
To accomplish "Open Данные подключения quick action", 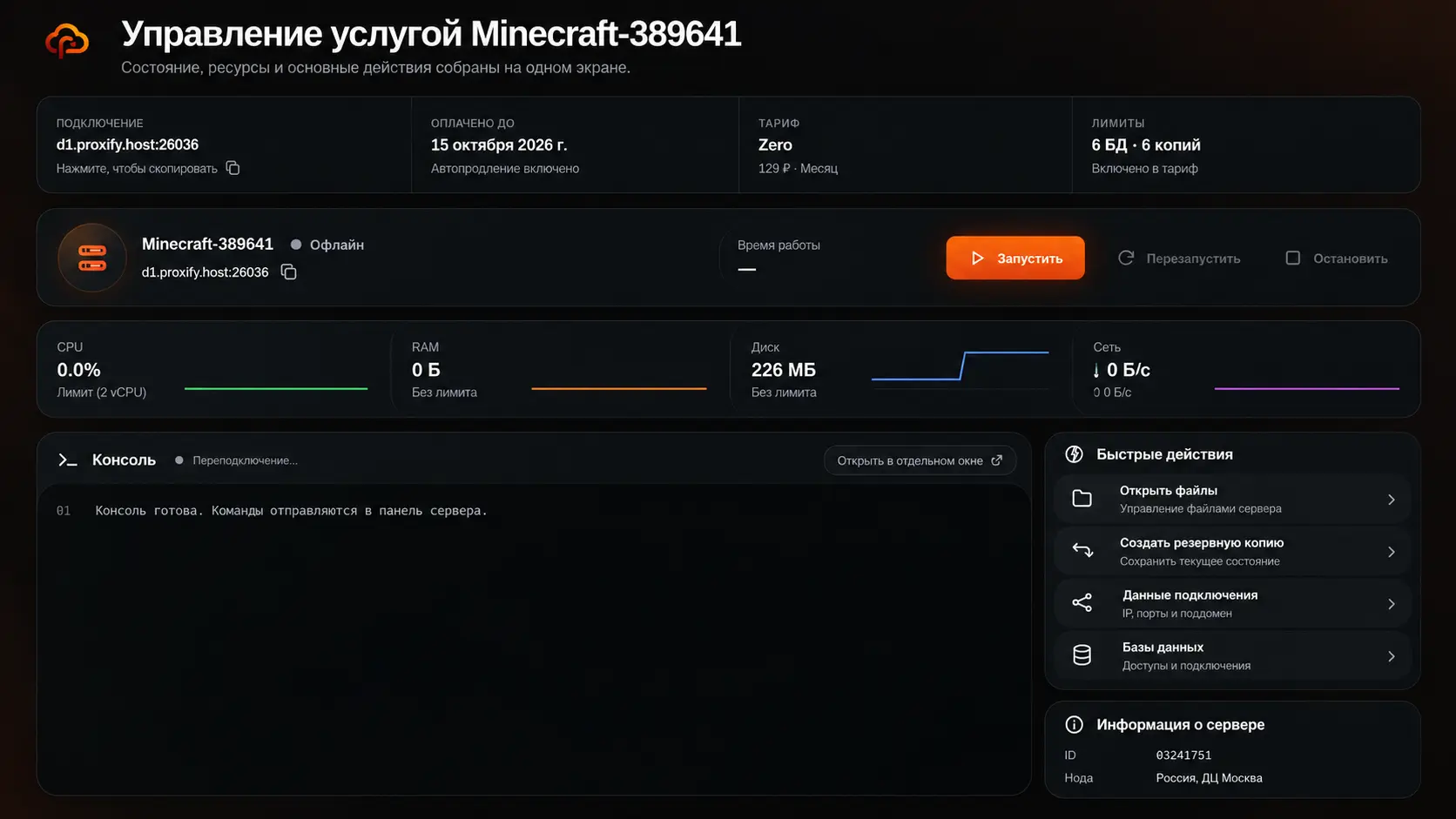I will point(1232,603).
